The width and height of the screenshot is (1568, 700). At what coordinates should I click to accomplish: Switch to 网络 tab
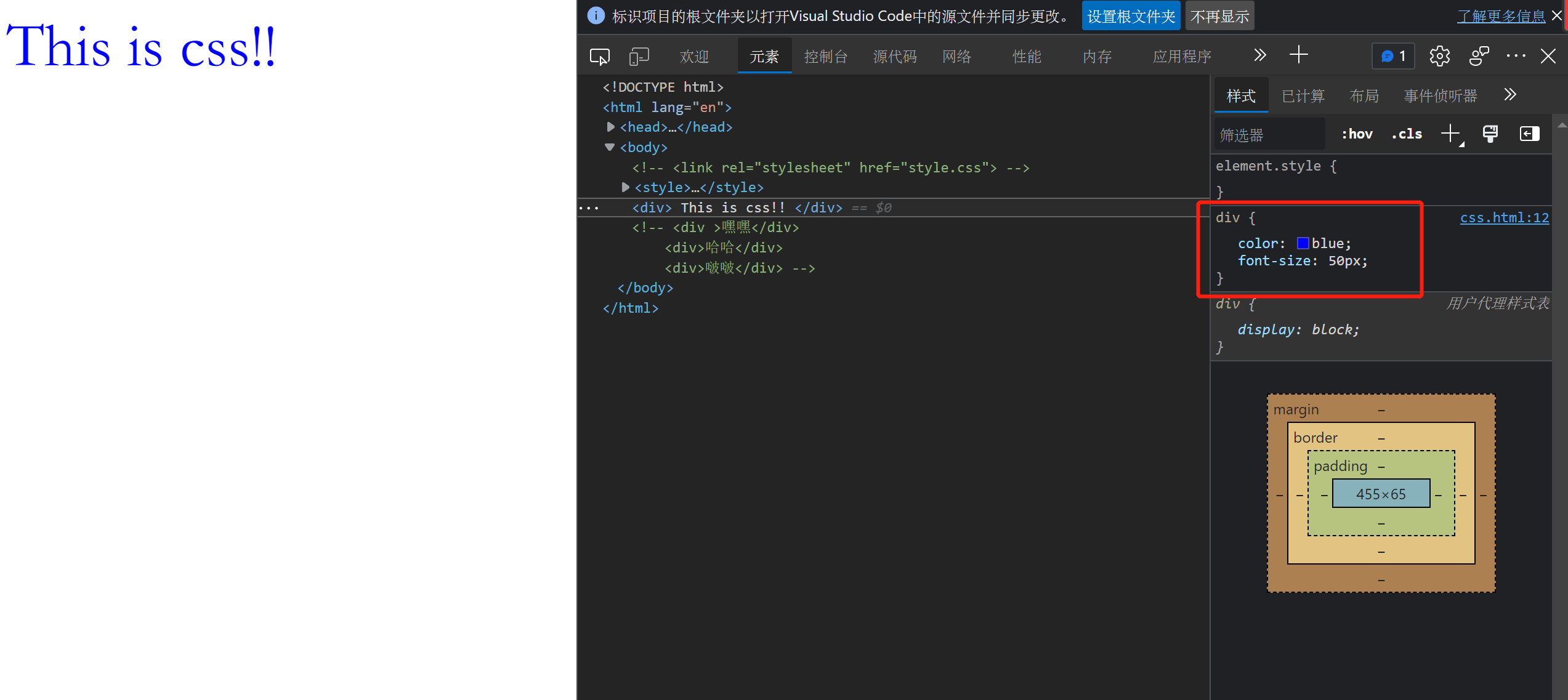pos(956,57)
